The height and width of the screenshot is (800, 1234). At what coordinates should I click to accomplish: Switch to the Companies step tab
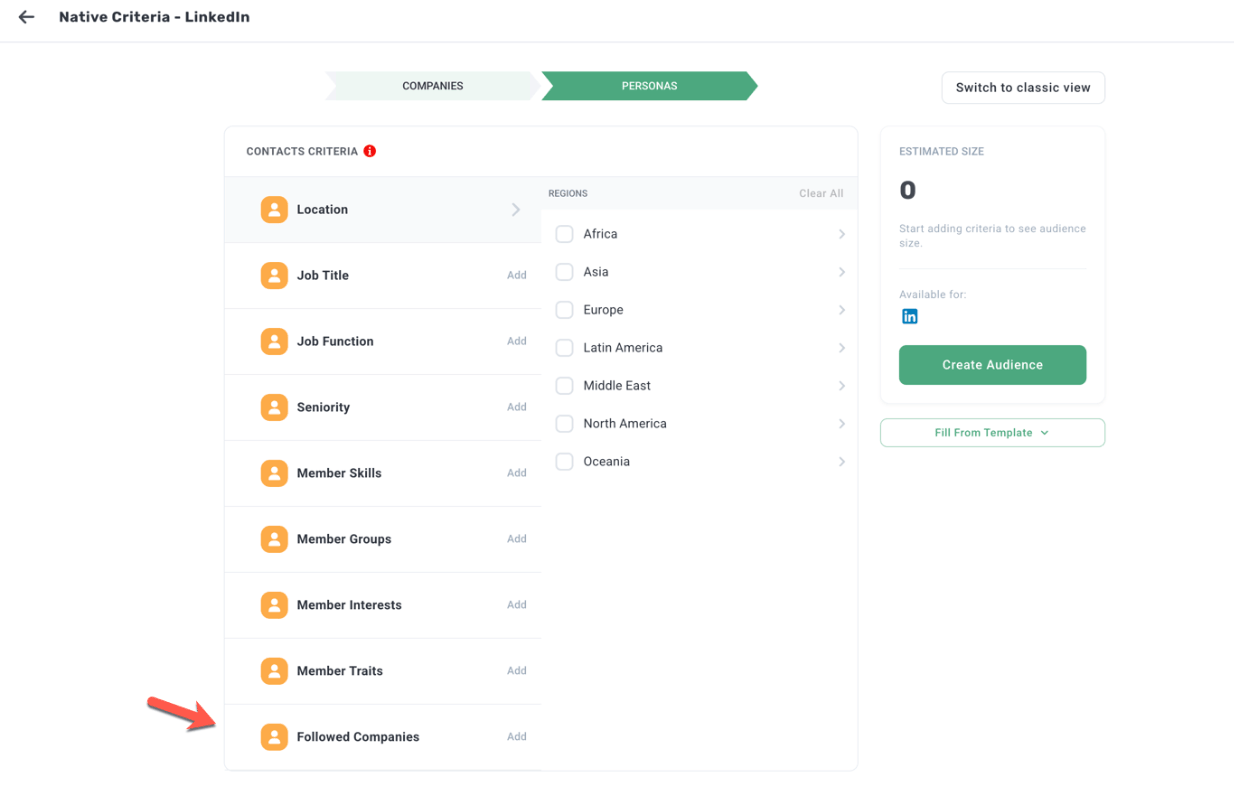point(432,86)
